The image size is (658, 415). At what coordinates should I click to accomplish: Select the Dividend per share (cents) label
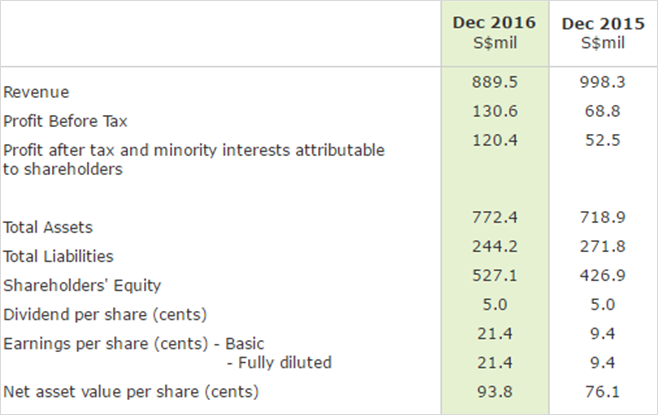[x=105, y=314]
